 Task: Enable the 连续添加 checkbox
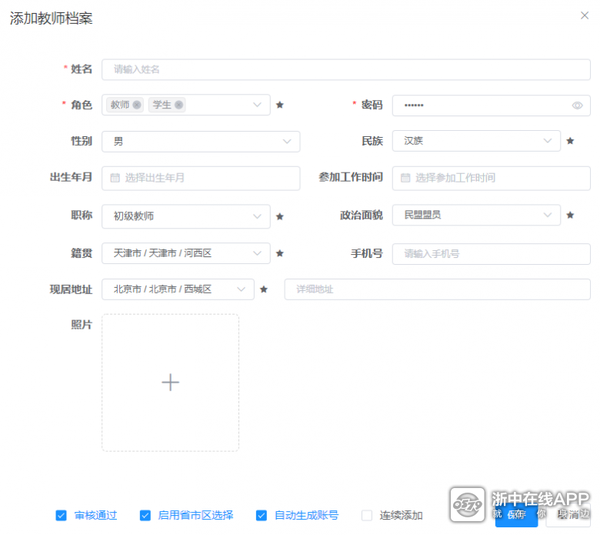[x=367, y=516]
